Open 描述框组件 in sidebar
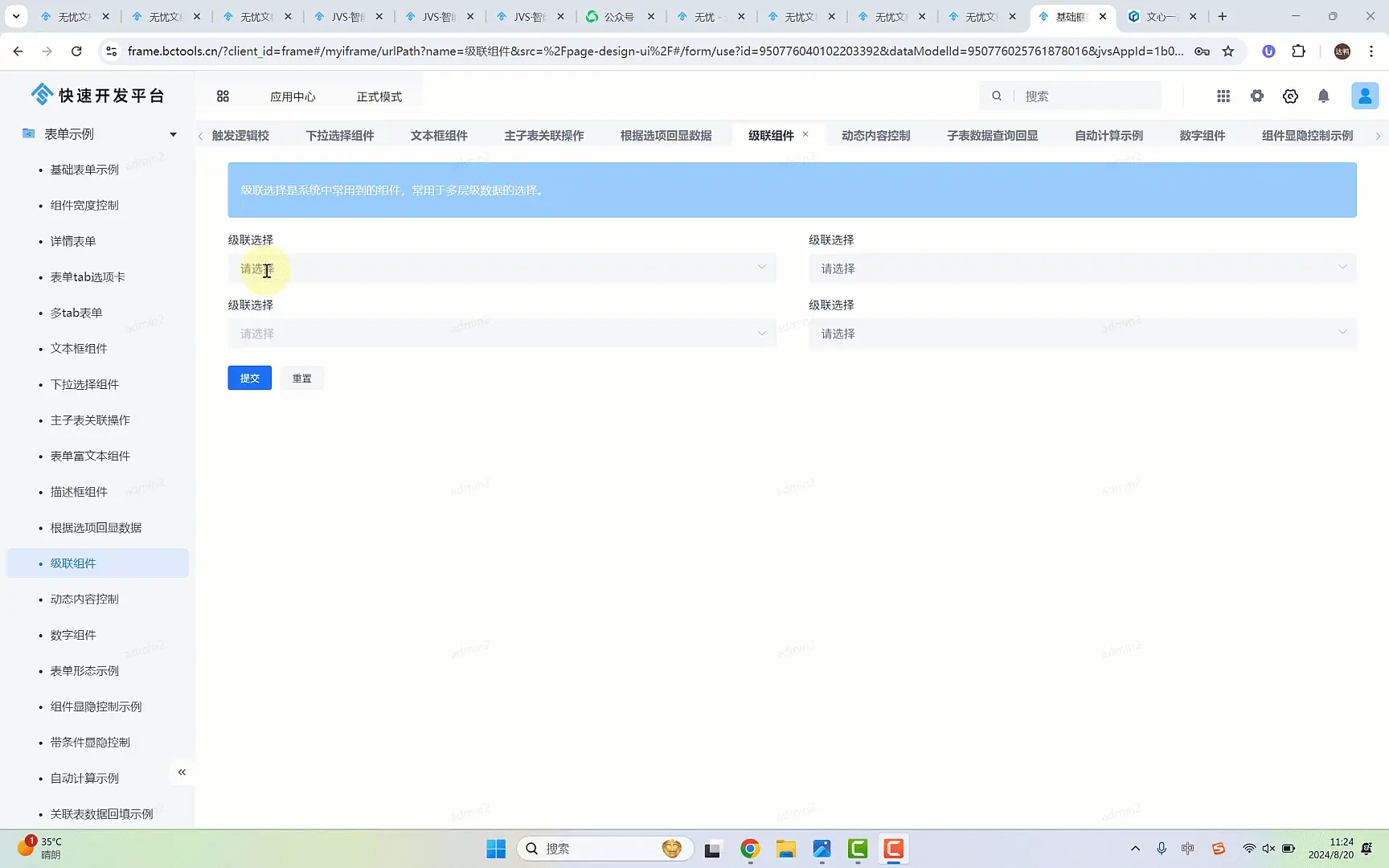 pos(79,492)
